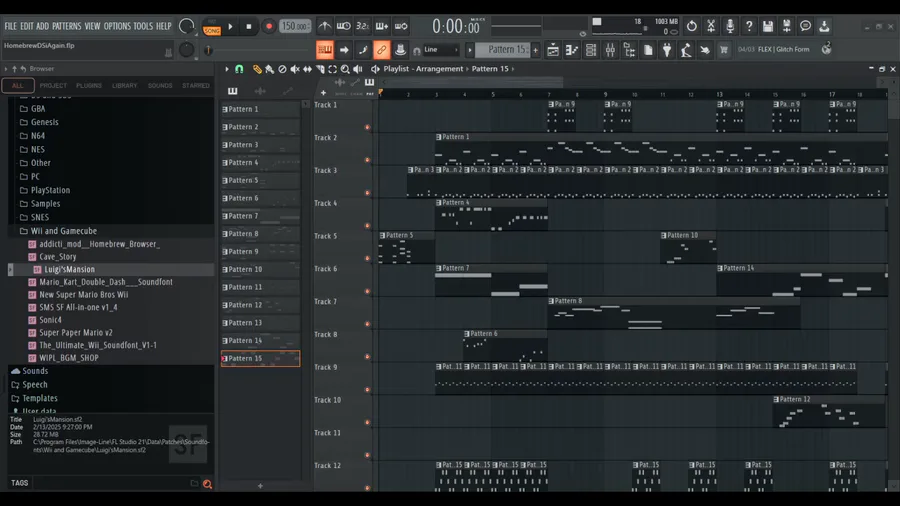Mute Track 5 with its dot
Screen dimensions: 900x506
(x=367, y=258)
